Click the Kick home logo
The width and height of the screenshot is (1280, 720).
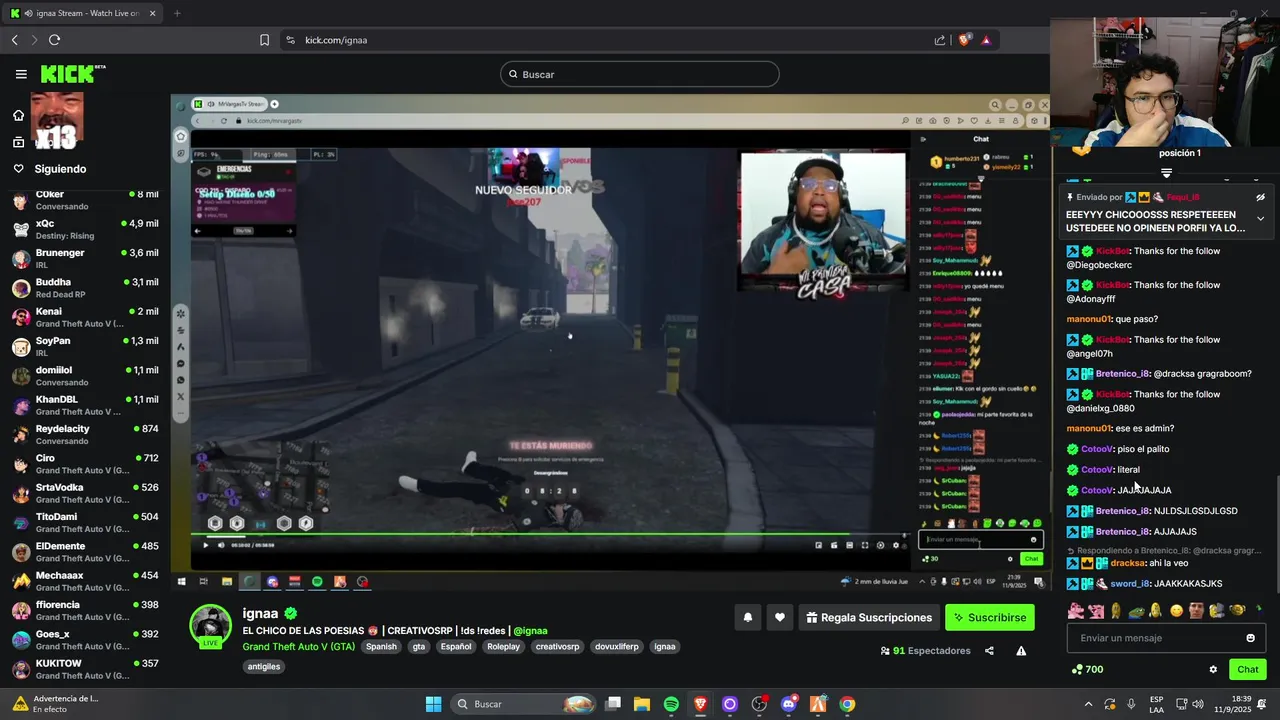(72, 74)
